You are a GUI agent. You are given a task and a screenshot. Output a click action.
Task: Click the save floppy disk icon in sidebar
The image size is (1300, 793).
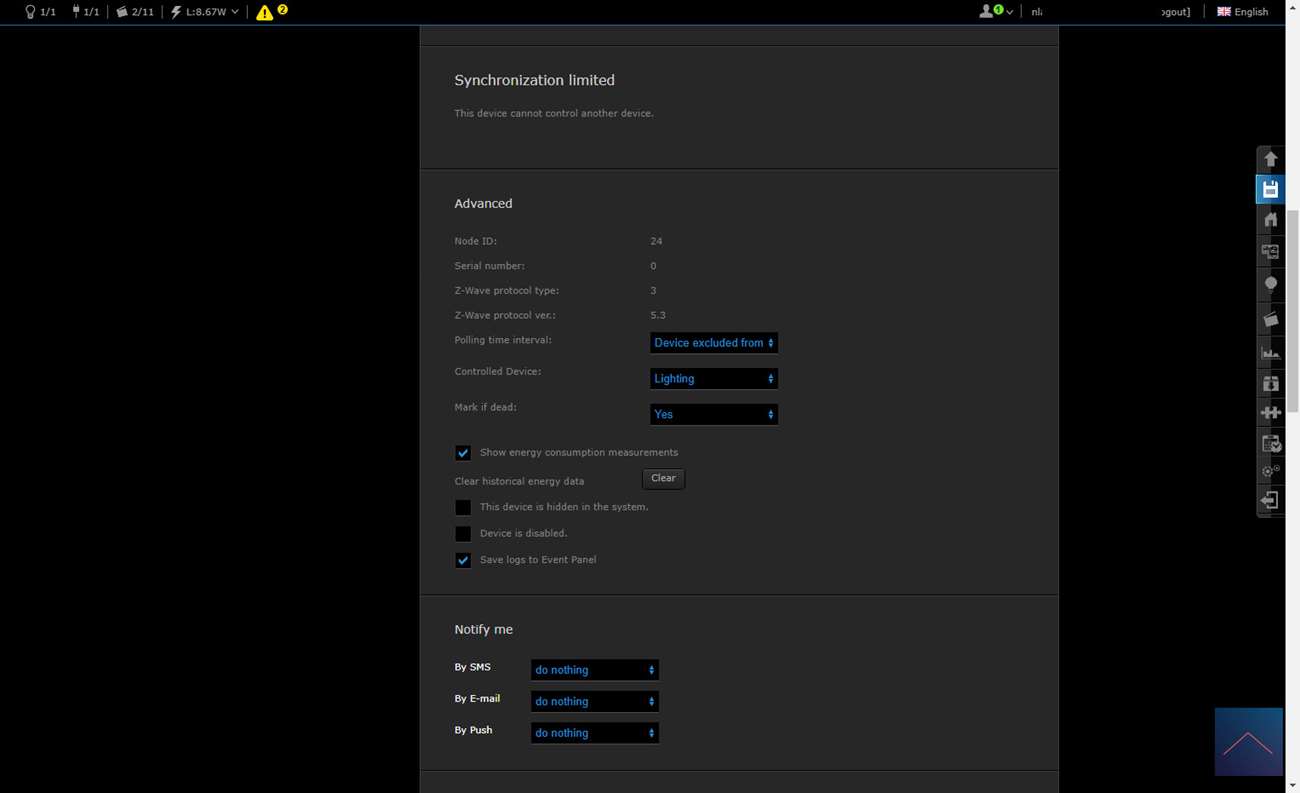click(1270, 190)
